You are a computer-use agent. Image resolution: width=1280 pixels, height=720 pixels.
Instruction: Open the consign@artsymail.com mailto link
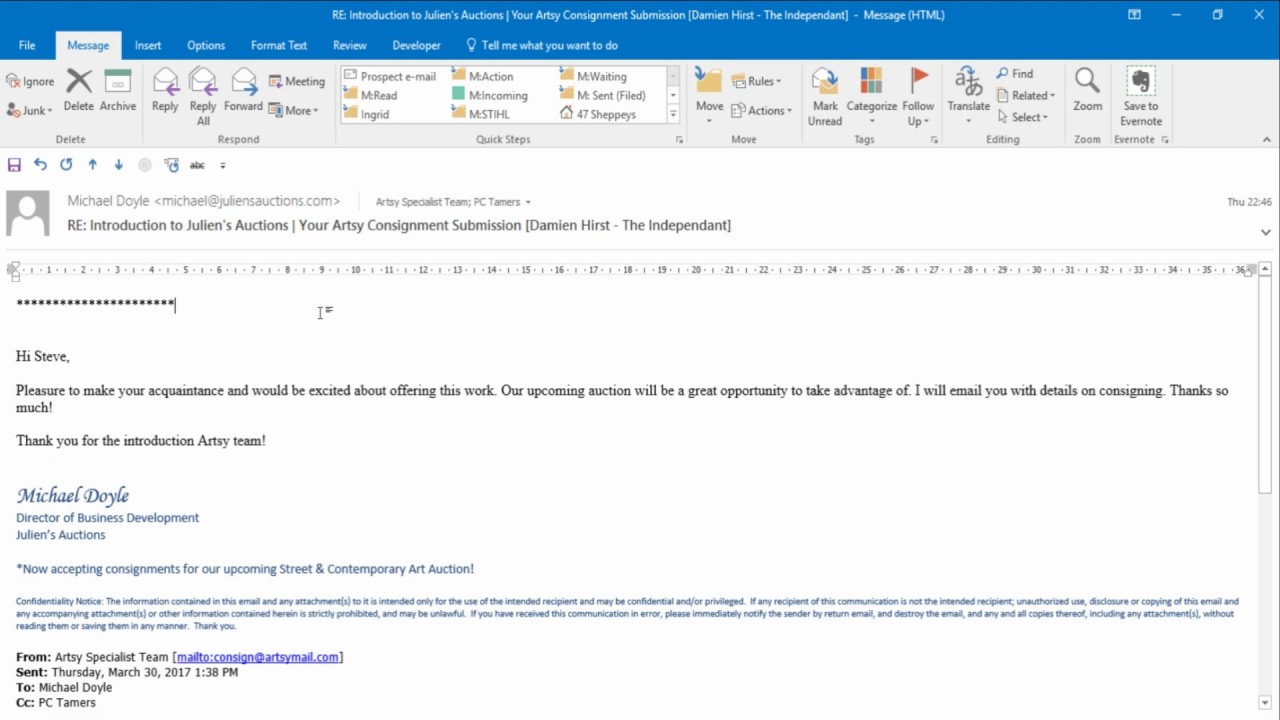(x=257, y=657)
